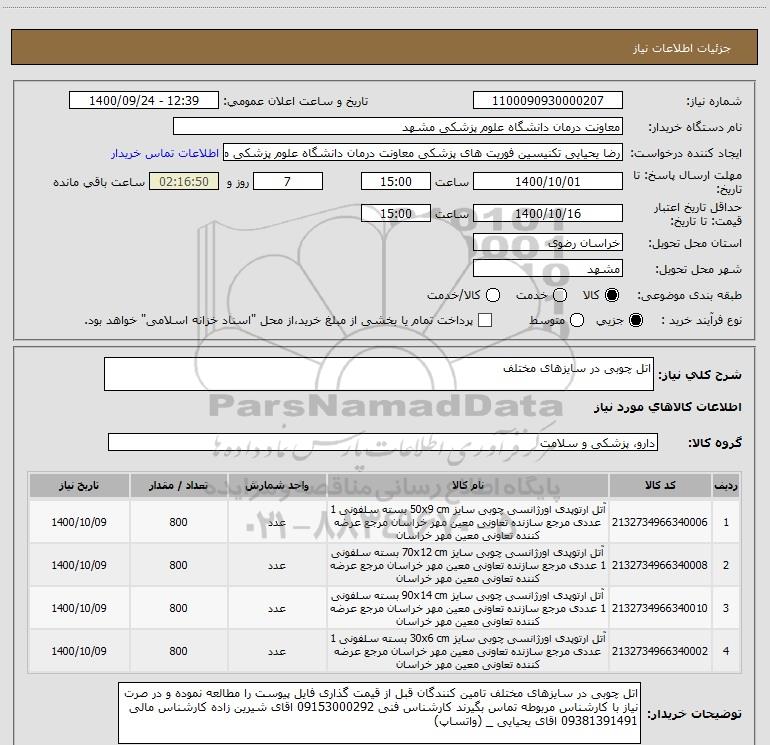This screenshot has width=770, height=745.
Task: Click the request creator name field
Action: click(x=423, y=153)
